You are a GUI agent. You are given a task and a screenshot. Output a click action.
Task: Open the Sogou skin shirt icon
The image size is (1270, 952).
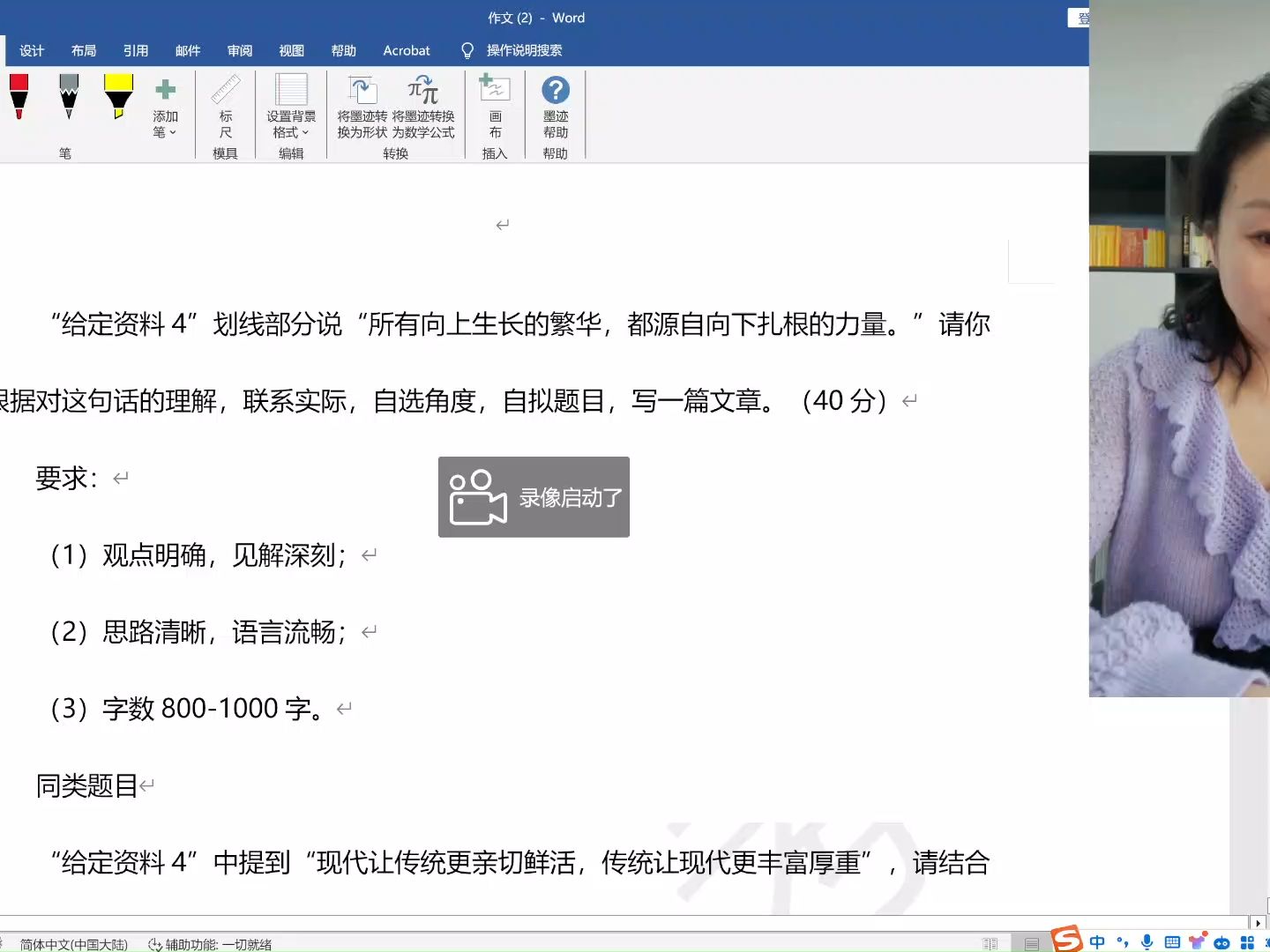click(1197, 941)
